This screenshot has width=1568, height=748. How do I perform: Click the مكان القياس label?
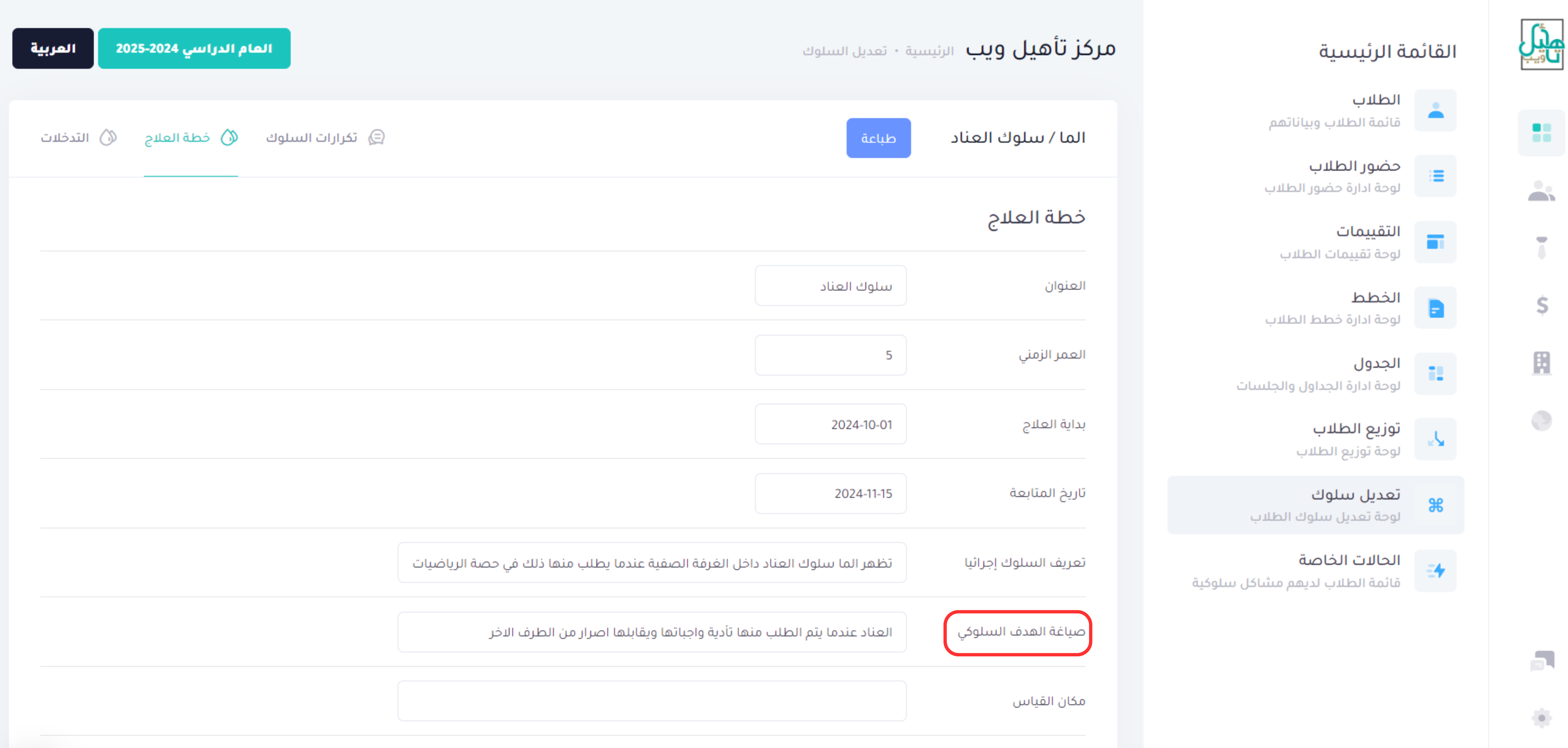[x=1049, y=701]
